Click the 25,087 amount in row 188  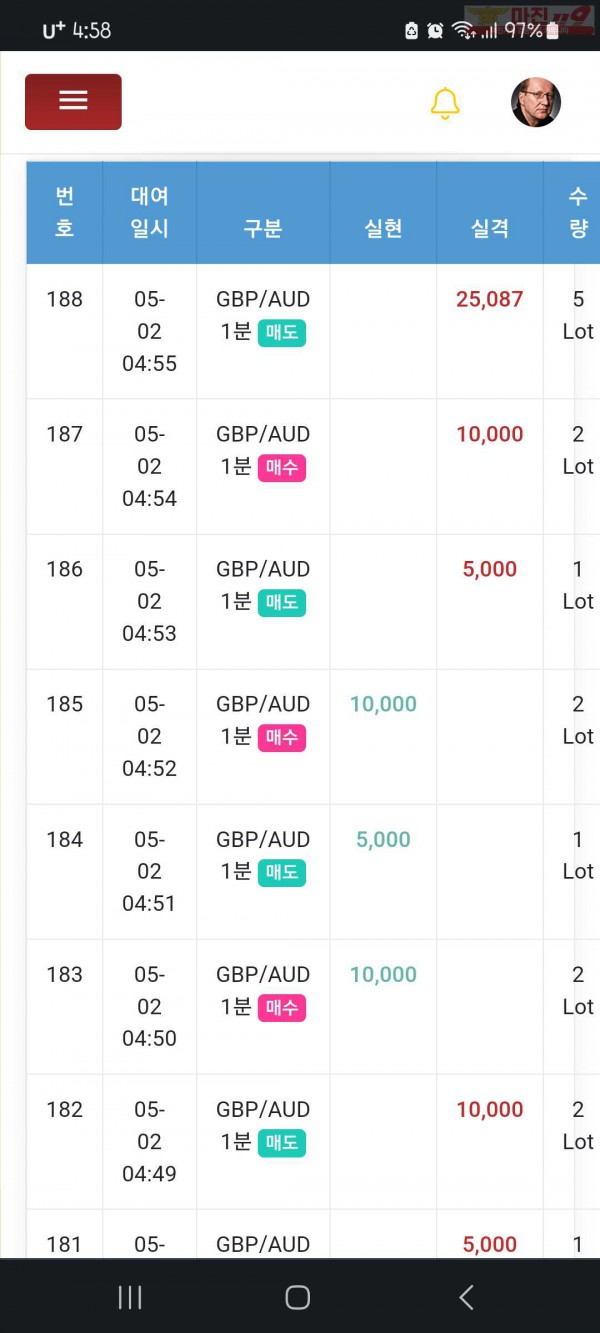490,299
